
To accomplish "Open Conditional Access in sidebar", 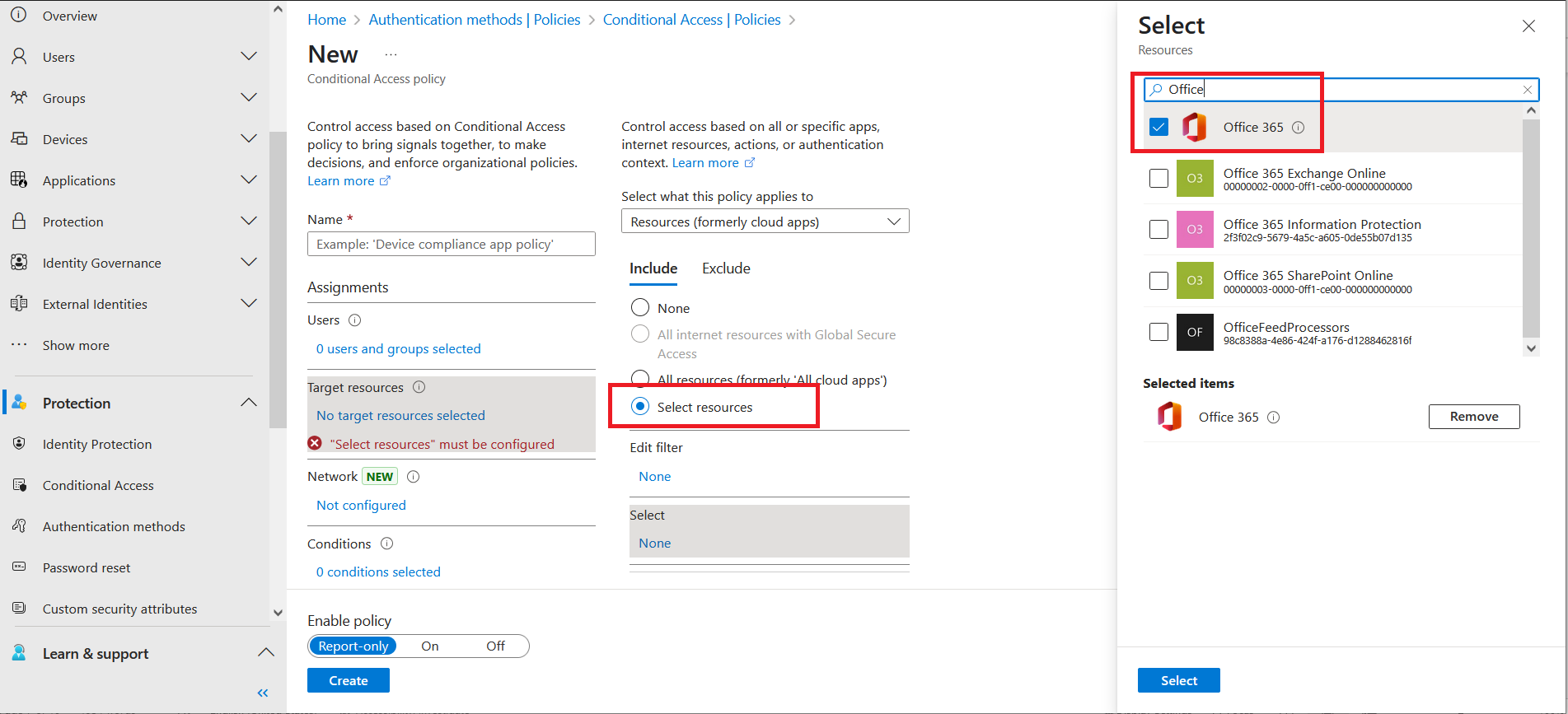I will 98,485.
